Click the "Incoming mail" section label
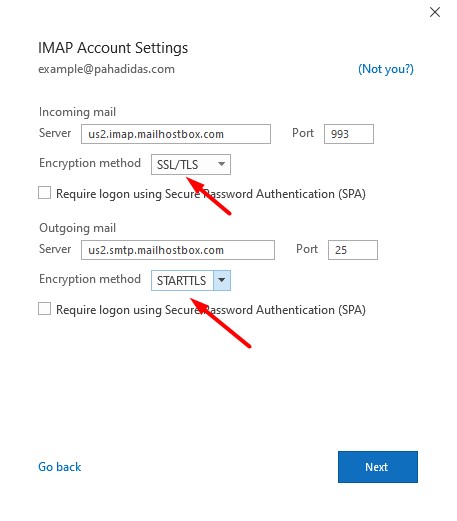Image resolution: width=457 pixels, height=521 pixels. [x=77, y=112]
